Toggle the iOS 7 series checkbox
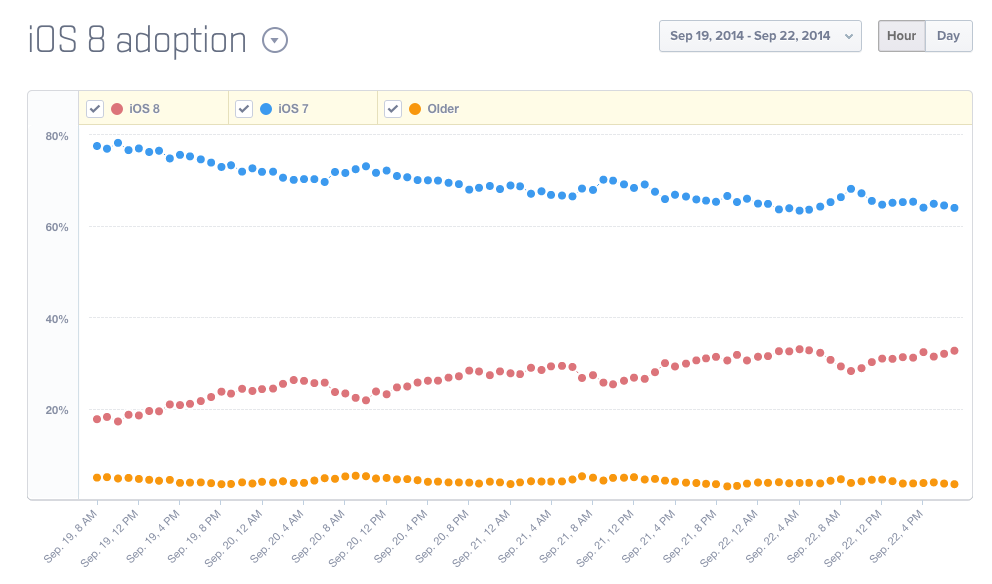This screenshot has width=992, height=584. [244, 109]
